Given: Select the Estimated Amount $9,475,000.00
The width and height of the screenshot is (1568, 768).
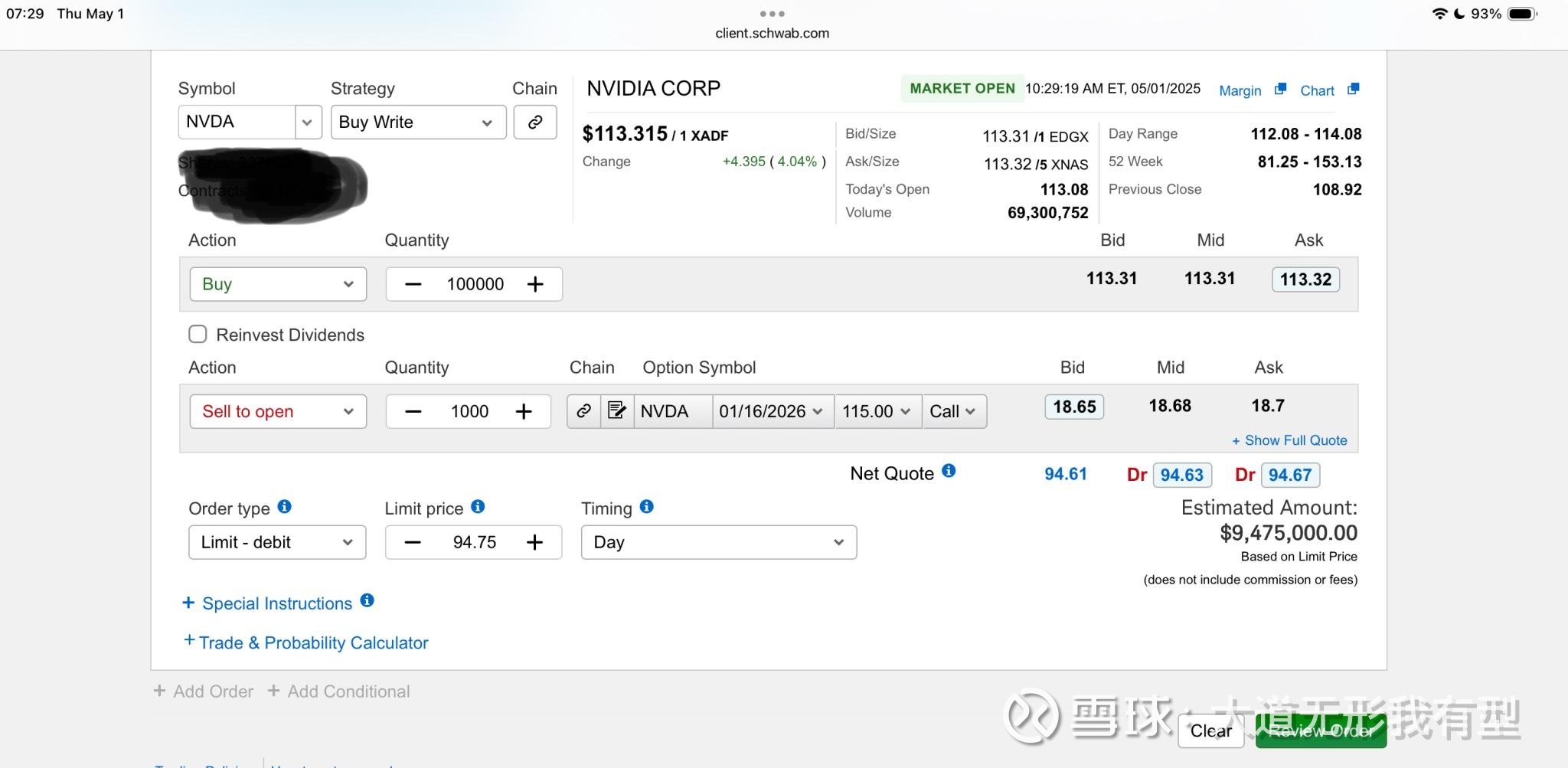Looking at the screenshot, I should (x=1289, y=533).
